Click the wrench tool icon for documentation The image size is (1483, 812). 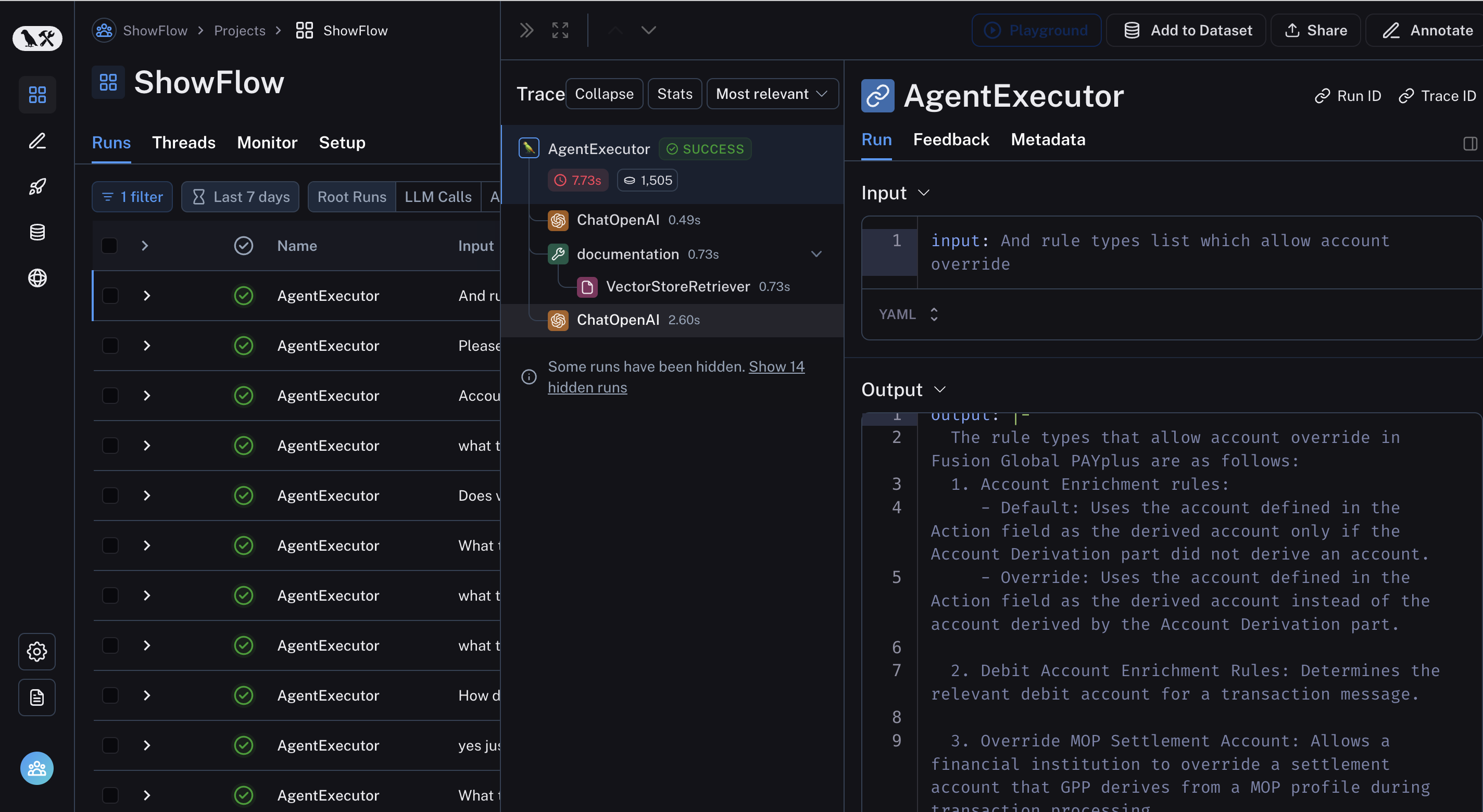[558, 254]
